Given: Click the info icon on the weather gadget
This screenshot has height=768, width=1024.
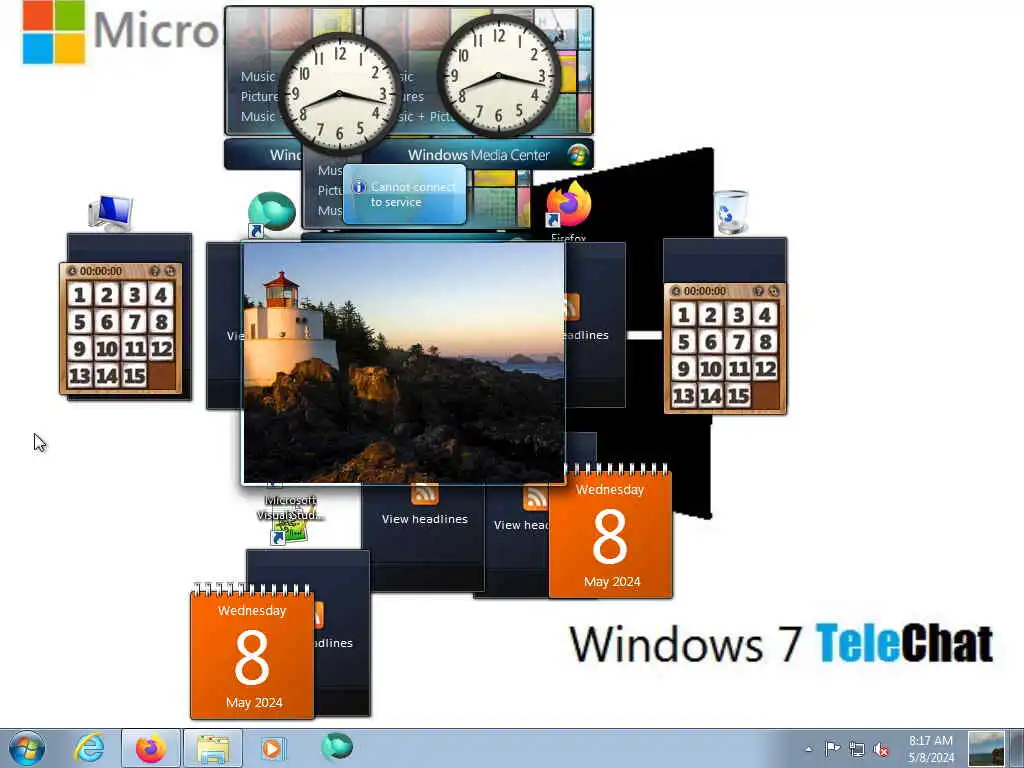Looking at the screenshot, I should coord(358,187).
